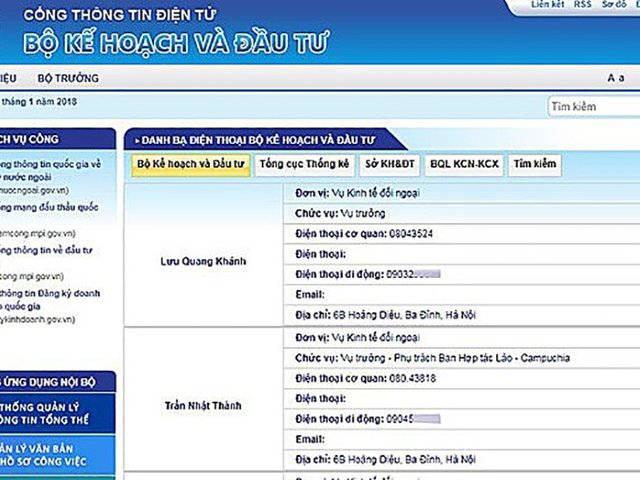Select the 'Bộ Kế hoạch và Đầu tư' tab
Viewport: 640px width, 480px height.
click(190, 164)
